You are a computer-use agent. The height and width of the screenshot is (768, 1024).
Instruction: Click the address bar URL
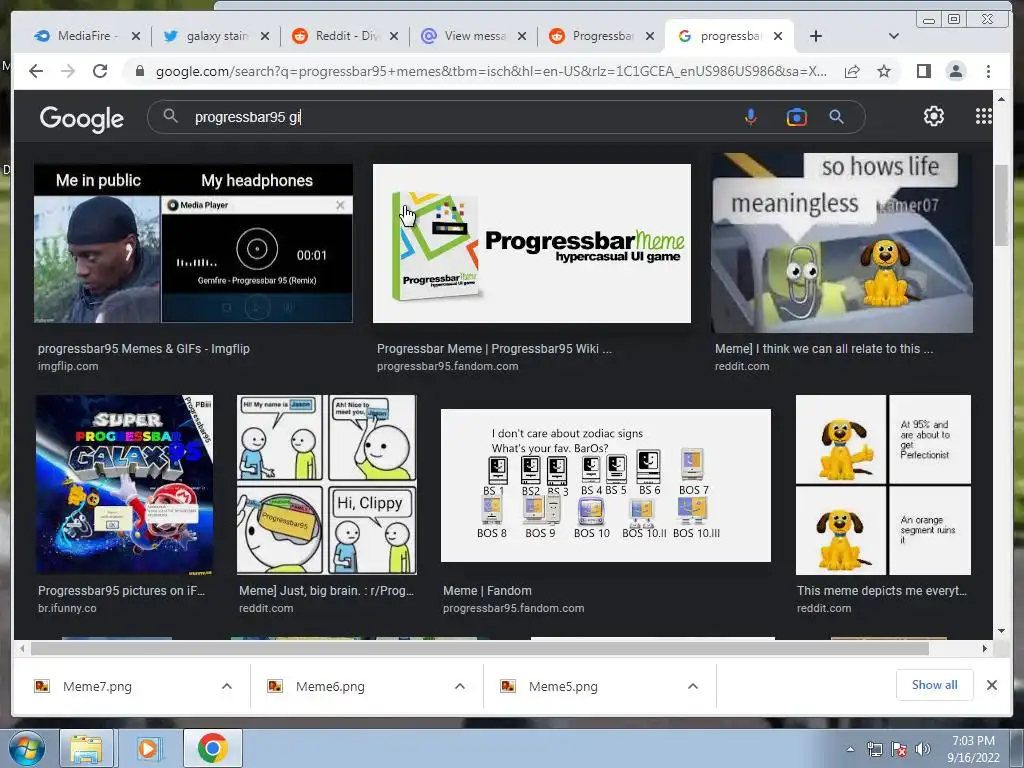(x=491, y=71)
